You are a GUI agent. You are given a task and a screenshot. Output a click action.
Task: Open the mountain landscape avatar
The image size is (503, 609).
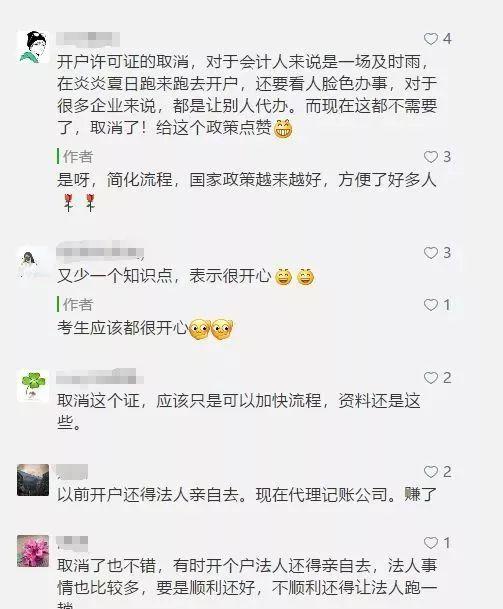tap(33, 480)
